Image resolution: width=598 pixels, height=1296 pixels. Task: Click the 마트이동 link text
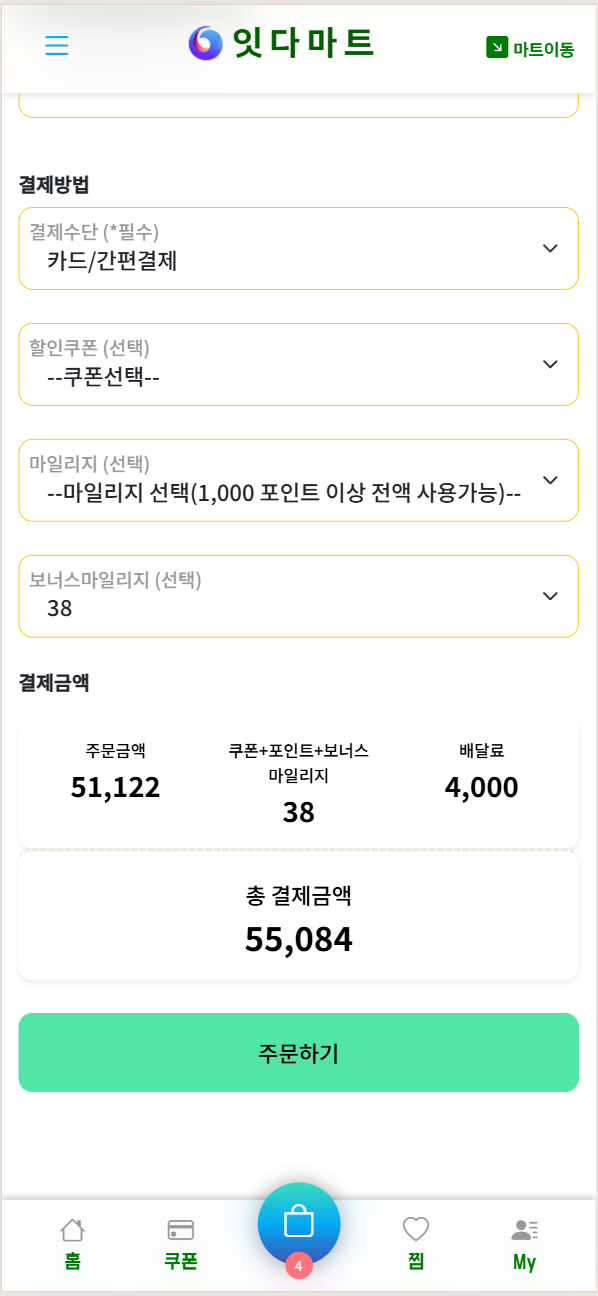(x=544, y=48)
